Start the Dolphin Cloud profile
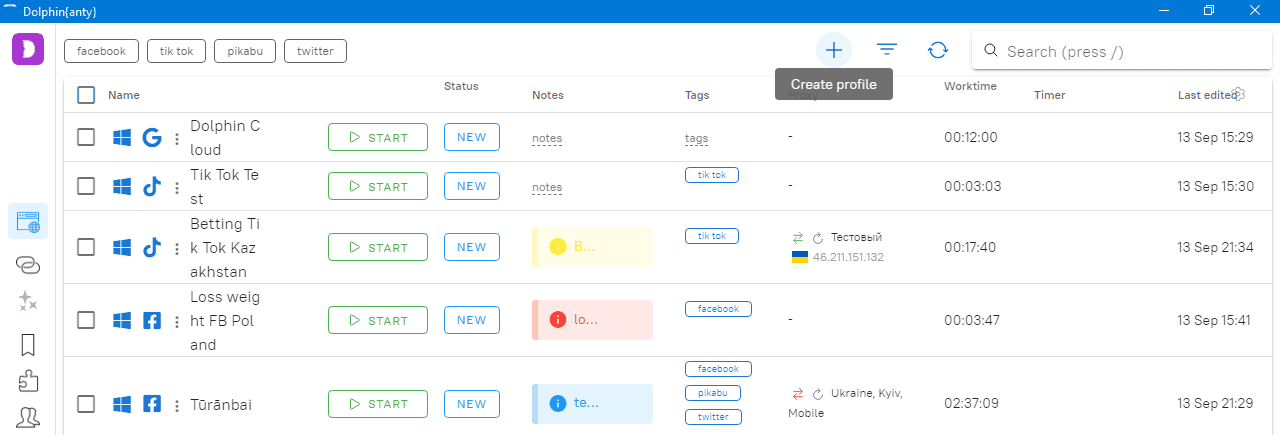The image size is (1280, 435). [x=377, y=137]
